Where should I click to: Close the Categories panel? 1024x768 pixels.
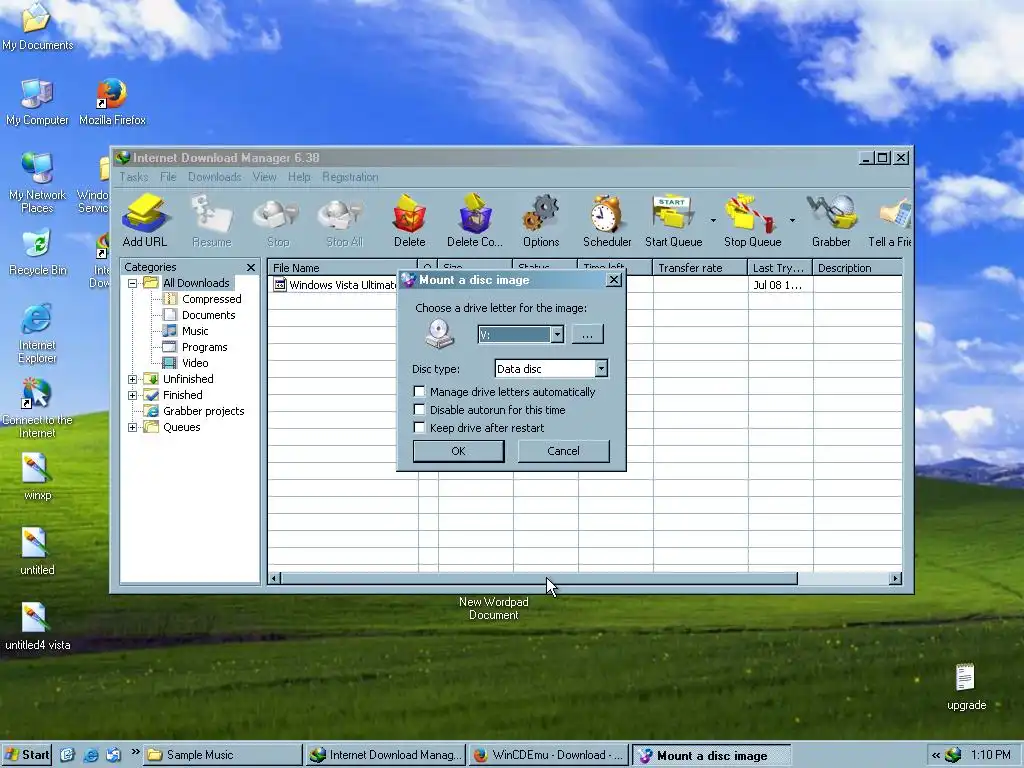pos(251,268)
